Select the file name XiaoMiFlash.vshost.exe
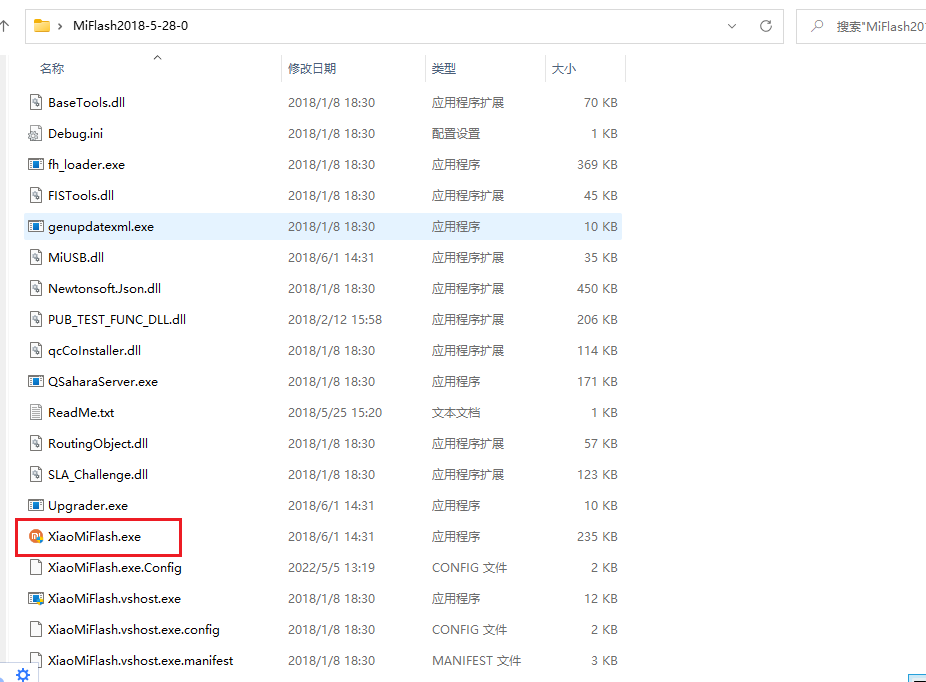 pyautogui.click(x=114, y=599)
